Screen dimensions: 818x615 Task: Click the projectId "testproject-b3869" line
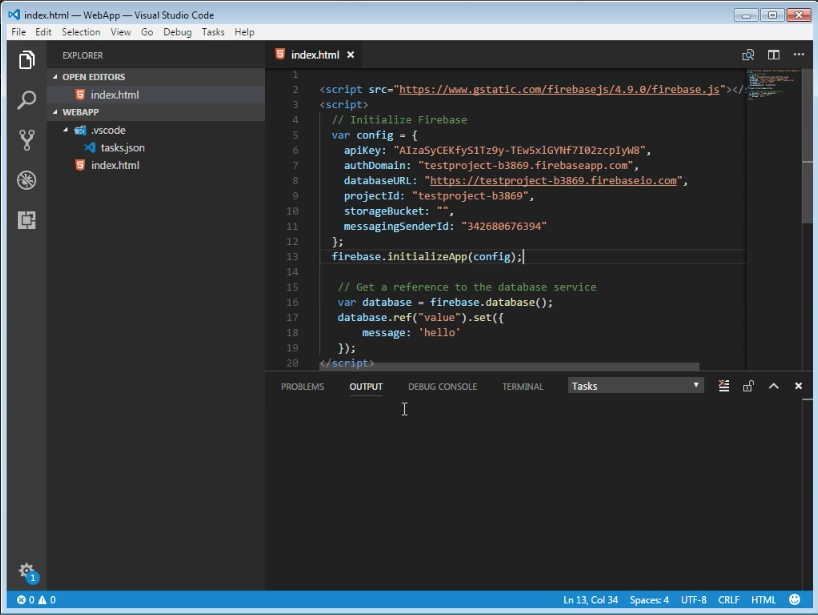coord(439,196)
